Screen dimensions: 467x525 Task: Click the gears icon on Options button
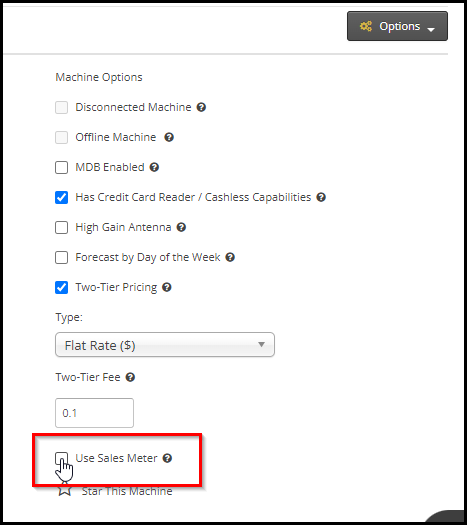pyautogui.click(x=366, y=26)
